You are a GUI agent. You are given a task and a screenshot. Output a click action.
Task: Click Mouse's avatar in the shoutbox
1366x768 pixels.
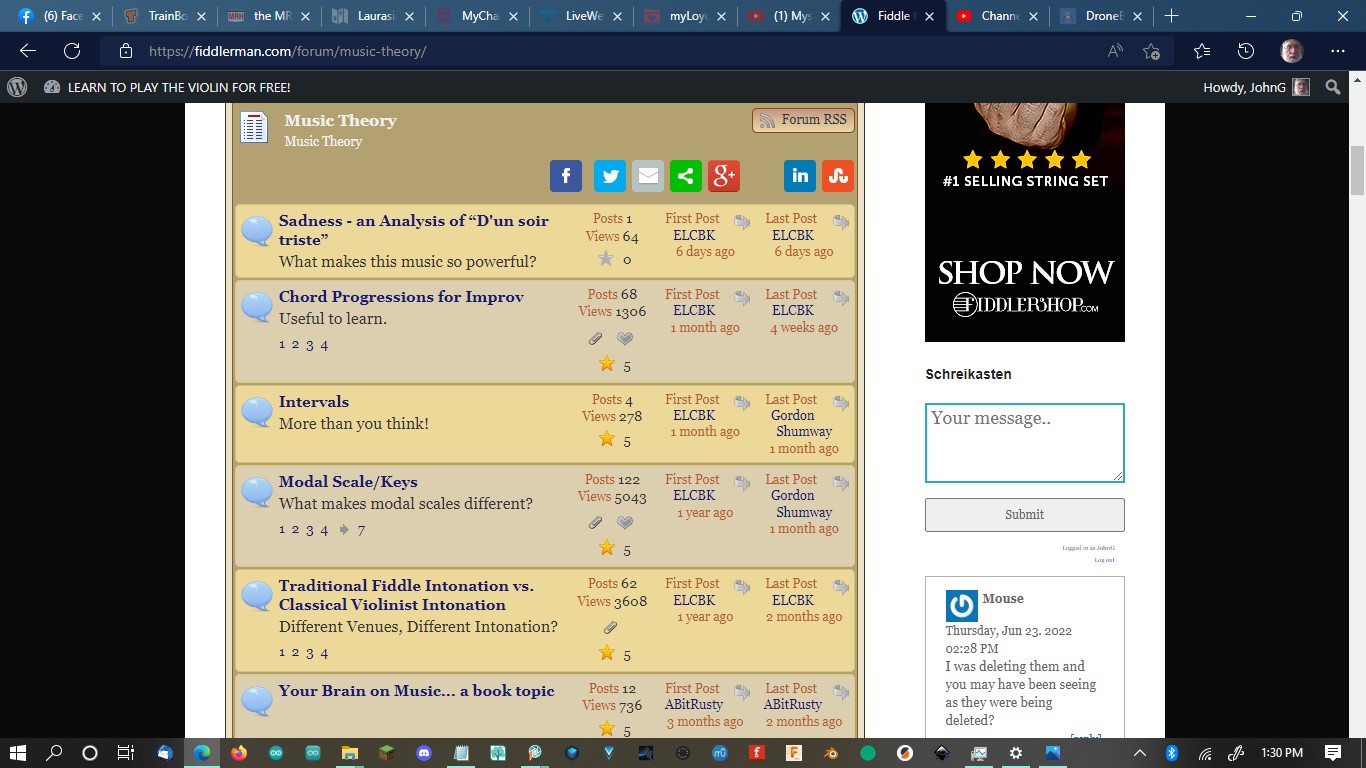coord(961,606)
